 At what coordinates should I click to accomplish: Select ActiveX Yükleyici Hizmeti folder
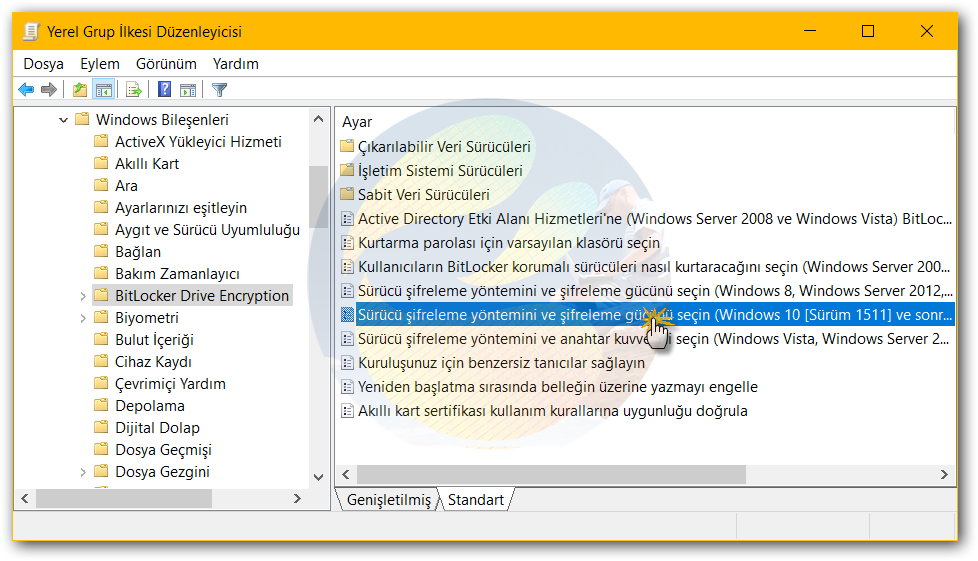198,142
